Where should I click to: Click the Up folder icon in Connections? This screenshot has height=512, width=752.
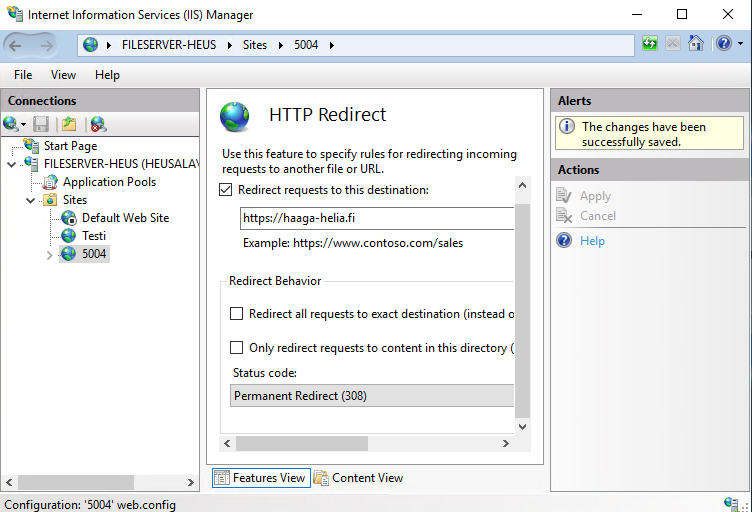coord(69,124)
